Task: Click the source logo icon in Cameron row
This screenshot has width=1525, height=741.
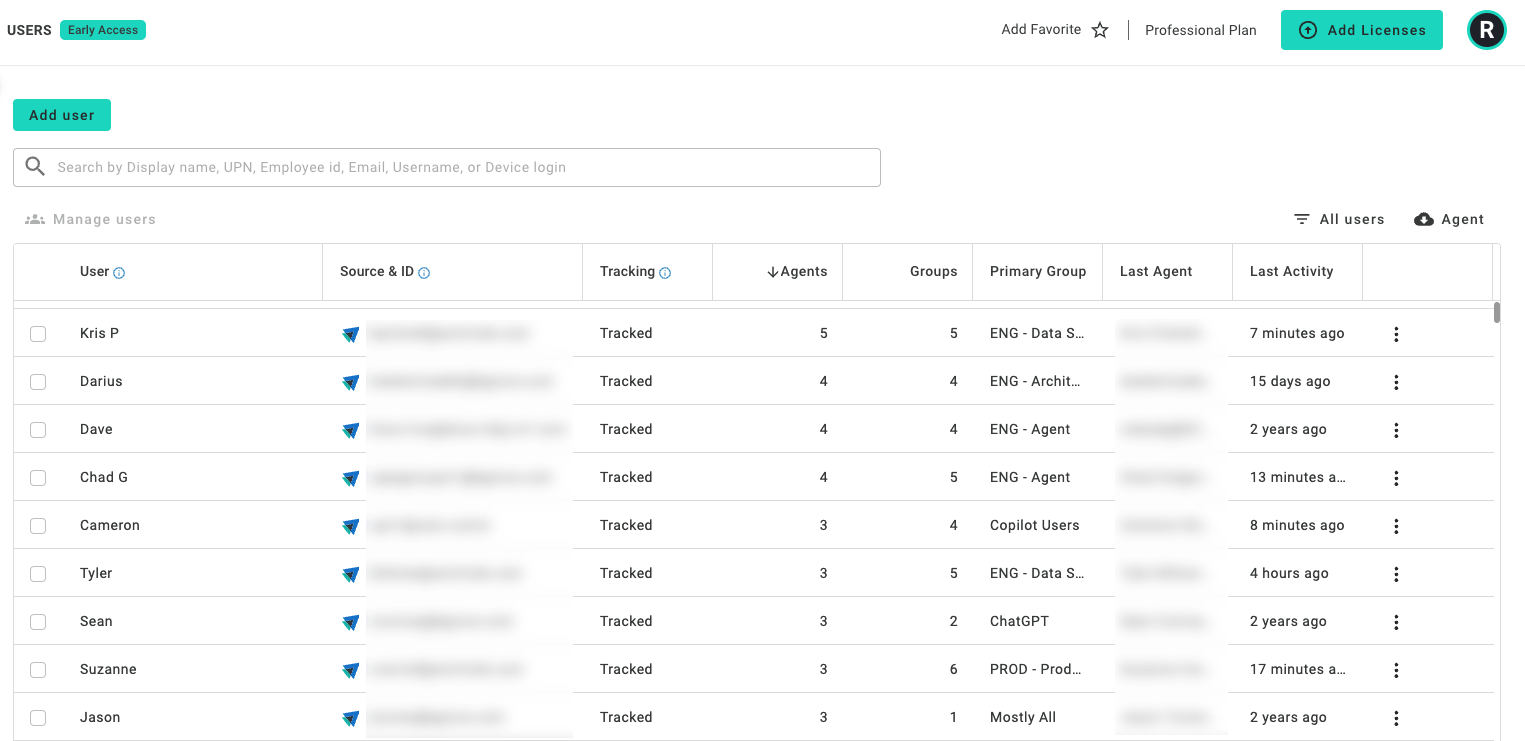Action: tap(350, 527)
